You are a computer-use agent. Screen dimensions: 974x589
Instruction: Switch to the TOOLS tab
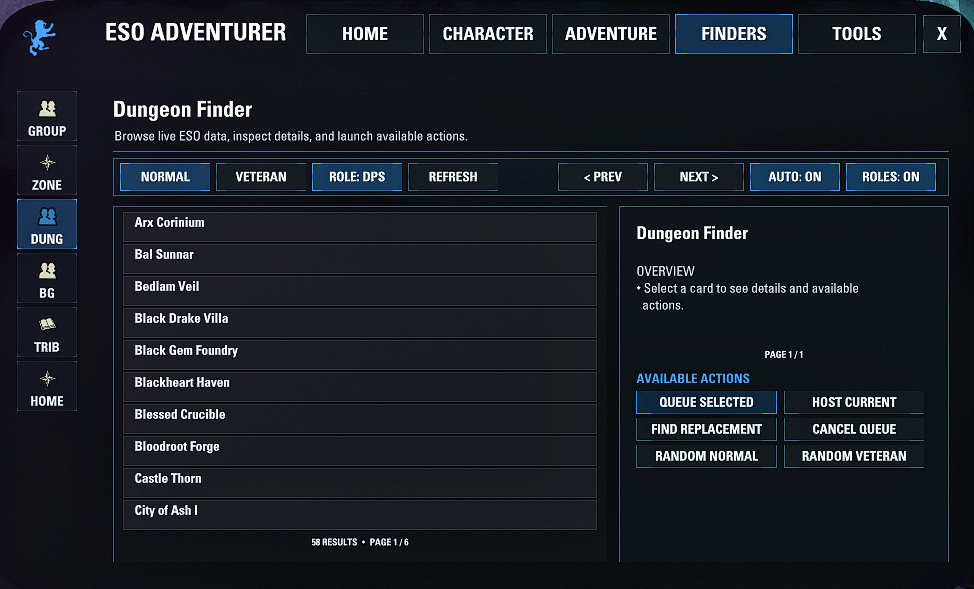[857, 34]
